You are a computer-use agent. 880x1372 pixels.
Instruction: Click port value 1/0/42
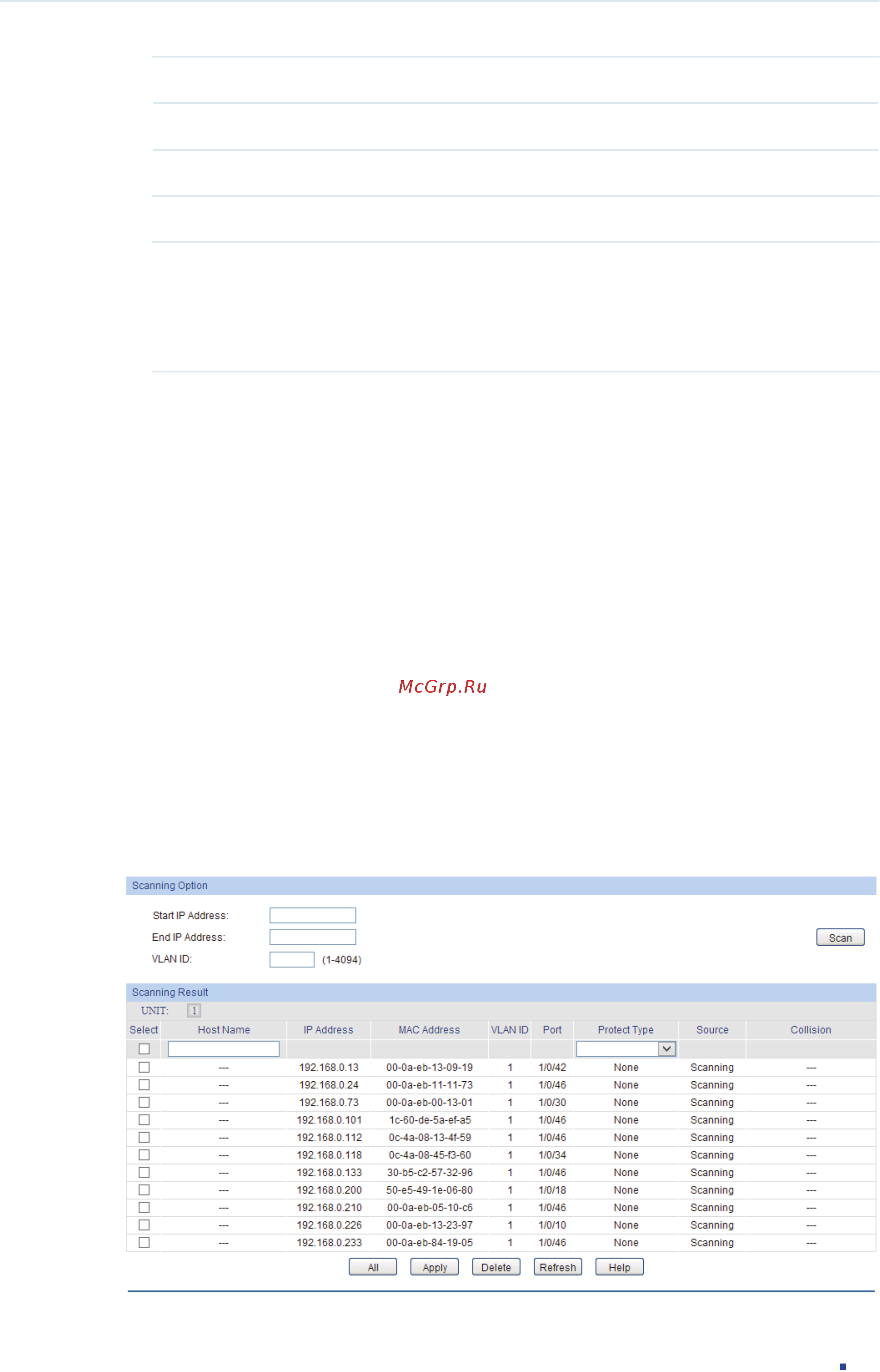tap(552, 1067)
